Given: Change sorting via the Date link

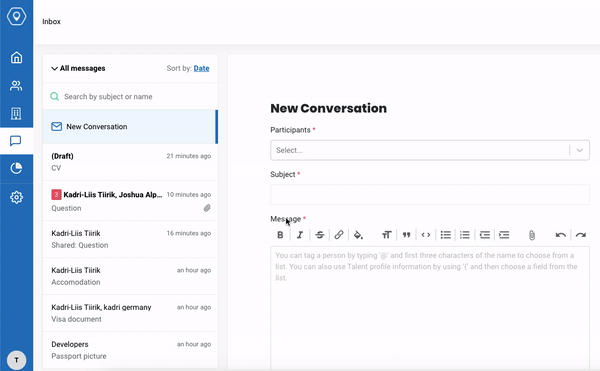Looking at the screenshot, I should [201, 68].
